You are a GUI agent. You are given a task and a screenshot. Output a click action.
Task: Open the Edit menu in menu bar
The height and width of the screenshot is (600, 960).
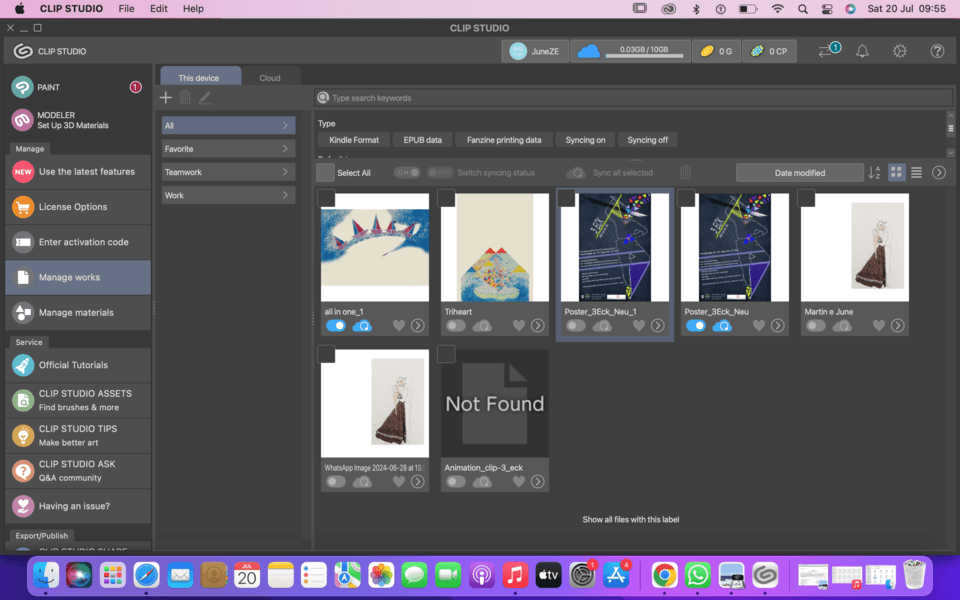[159, 8]
